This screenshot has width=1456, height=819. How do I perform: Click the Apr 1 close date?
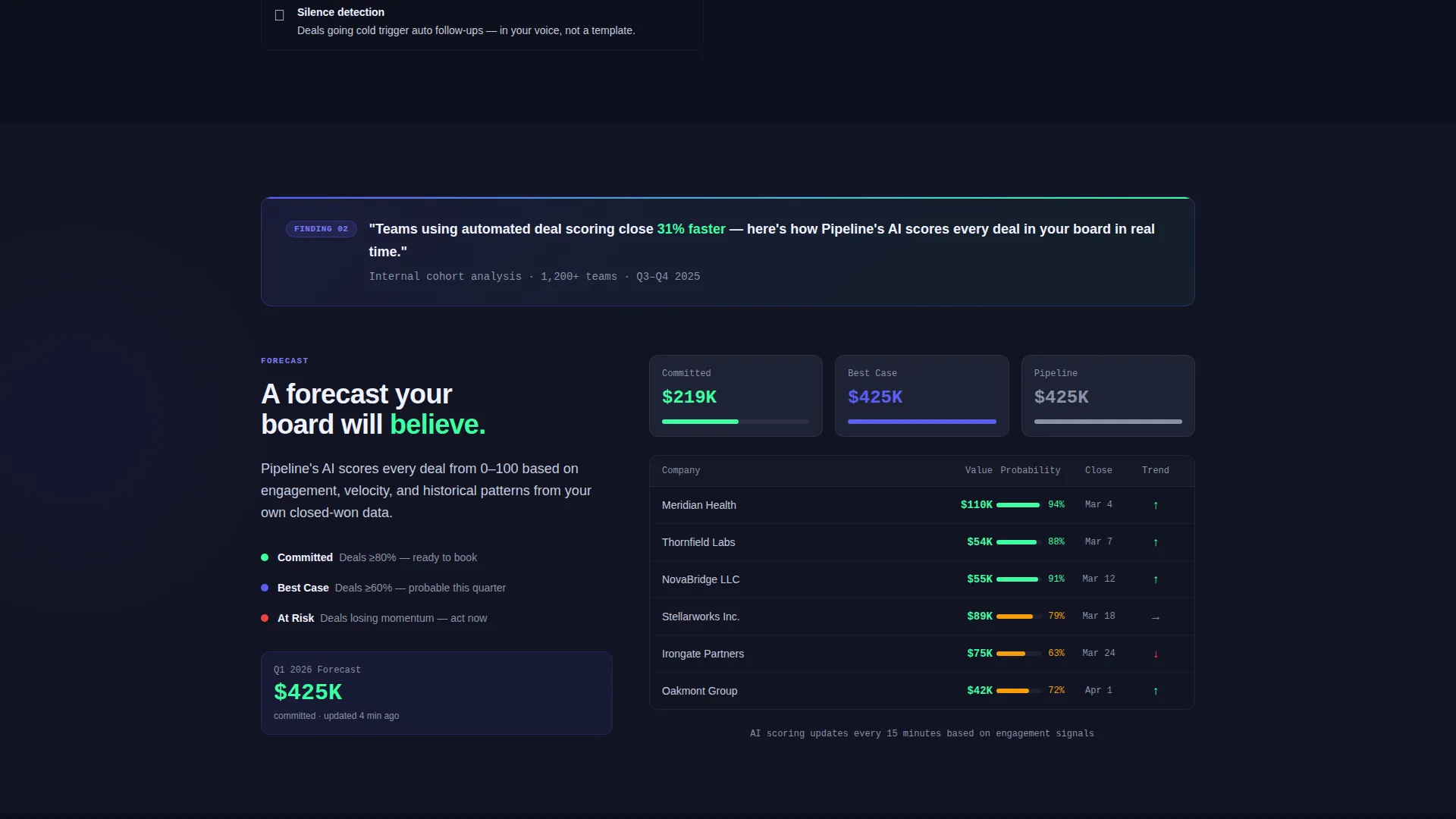[1098, 691]
